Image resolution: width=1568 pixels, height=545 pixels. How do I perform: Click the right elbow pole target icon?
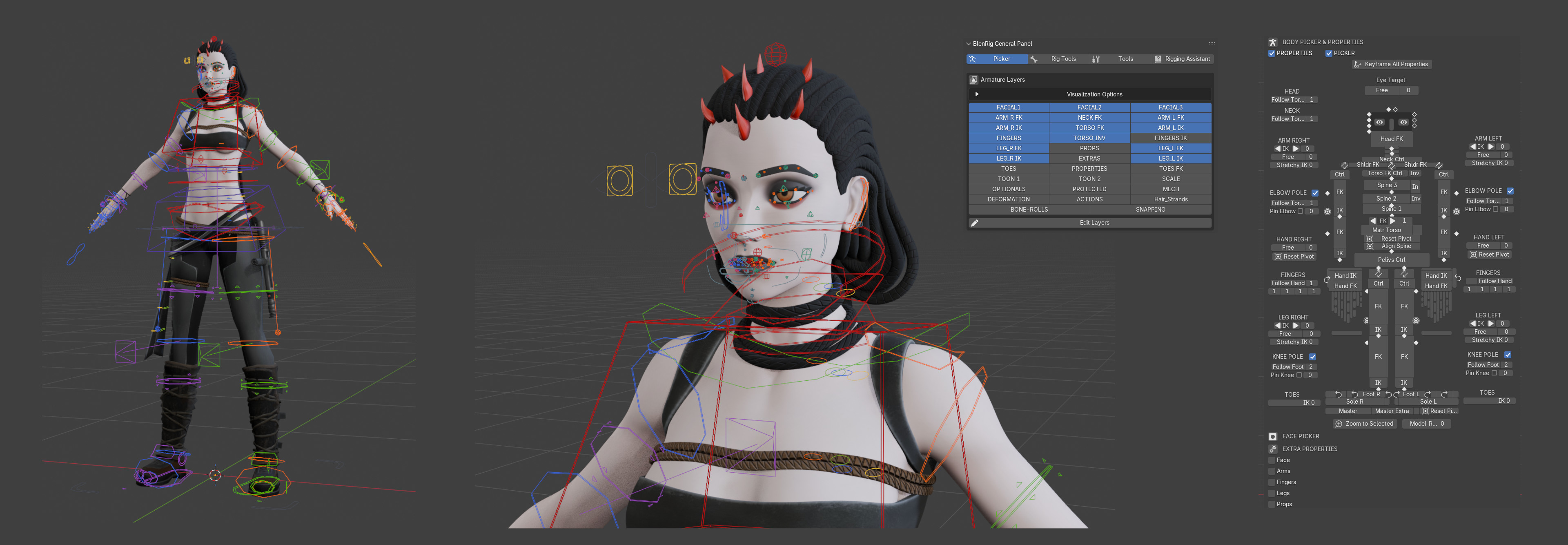coord(1327,212)
